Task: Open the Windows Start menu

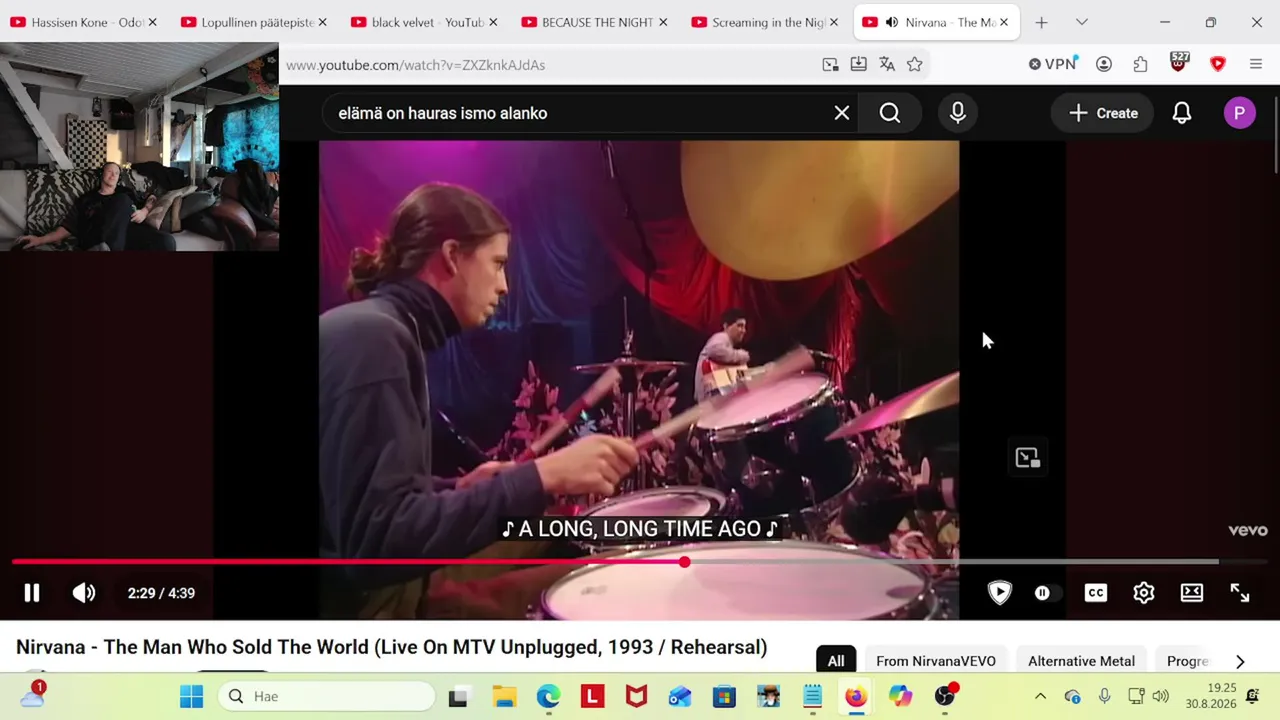Action: pyautogui.click(x=191, y=696)
